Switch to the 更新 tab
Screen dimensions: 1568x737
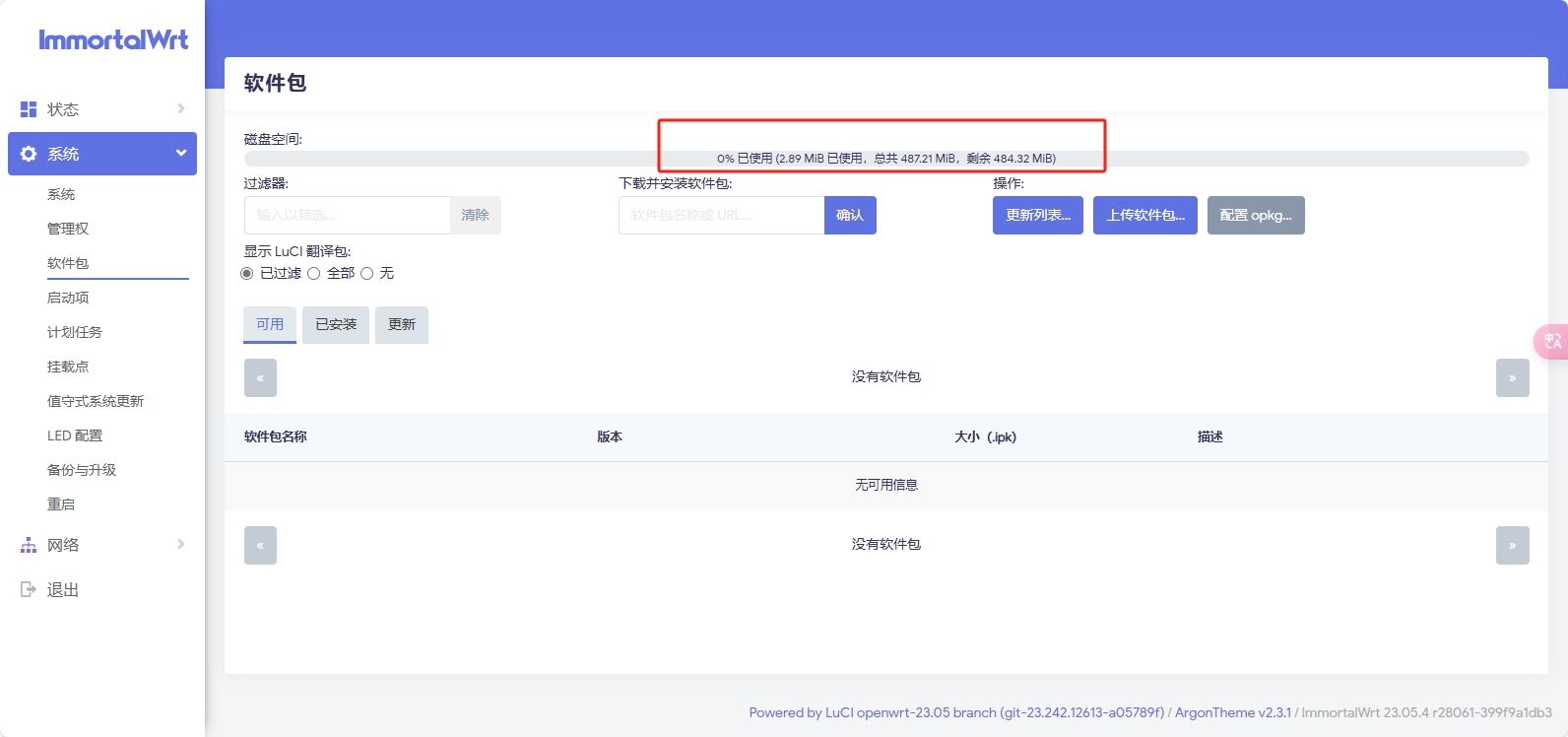[x=402, y=324]
